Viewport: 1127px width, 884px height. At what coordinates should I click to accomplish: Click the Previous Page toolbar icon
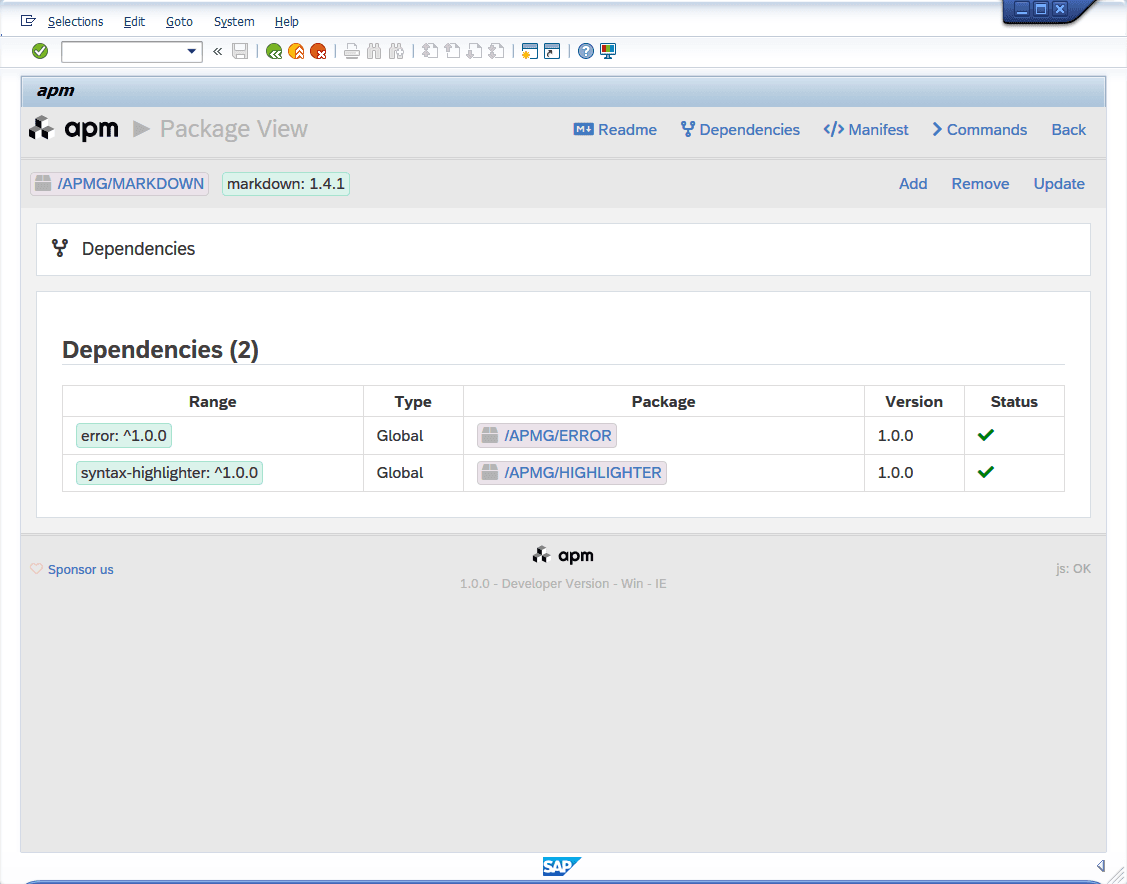[452, 51]
